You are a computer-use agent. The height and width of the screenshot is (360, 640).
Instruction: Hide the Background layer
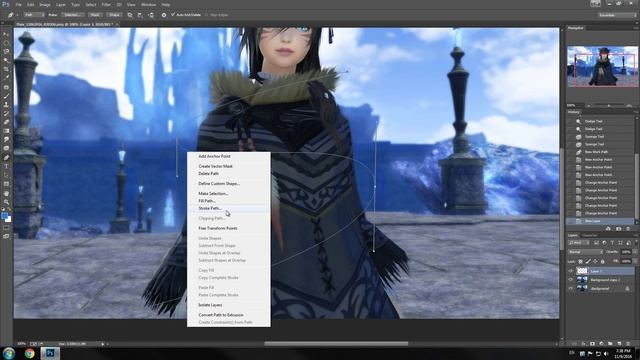pyautogui.click(x=571, y=288)
